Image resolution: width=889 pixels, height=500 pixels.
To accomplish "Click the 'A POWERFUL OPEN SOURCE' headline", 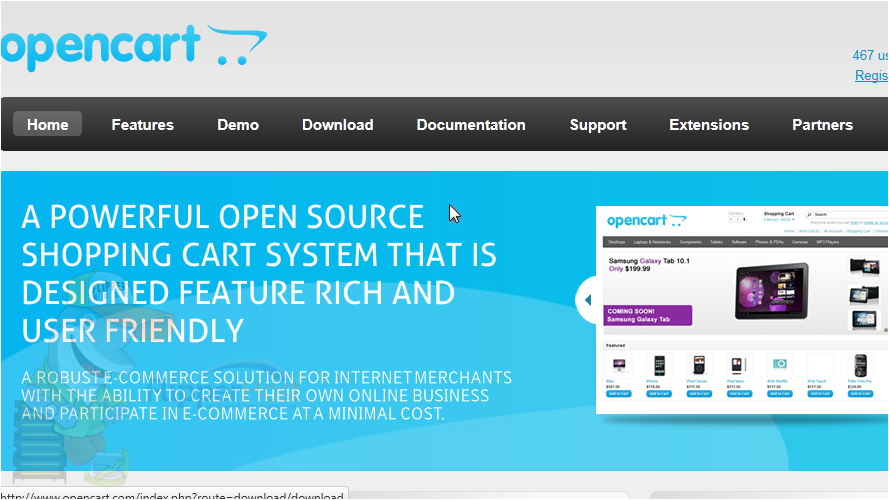I will 259,273.
